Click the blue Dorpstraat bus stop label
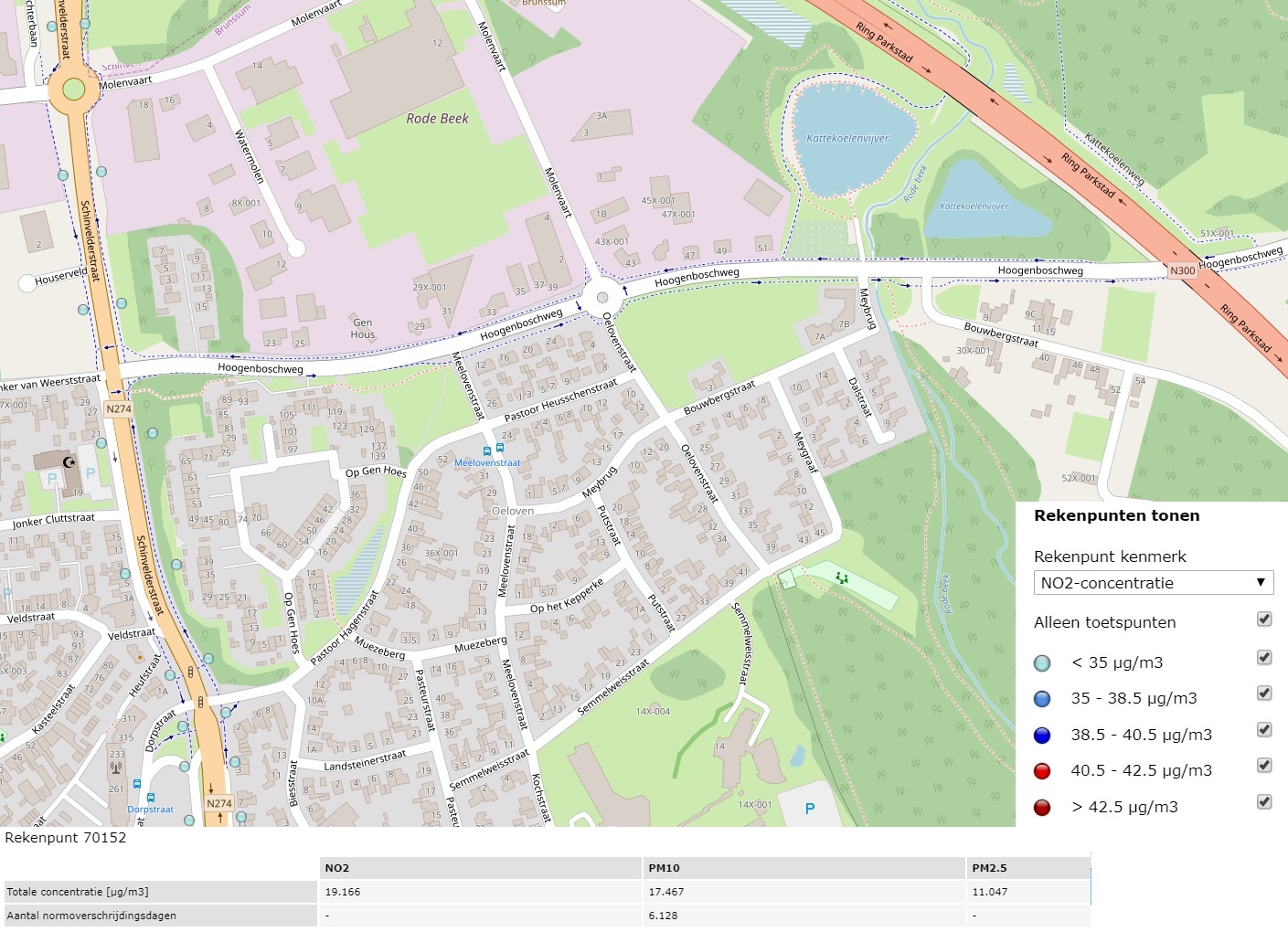This screenshot has height=932, width=1288. click(150, 810)
